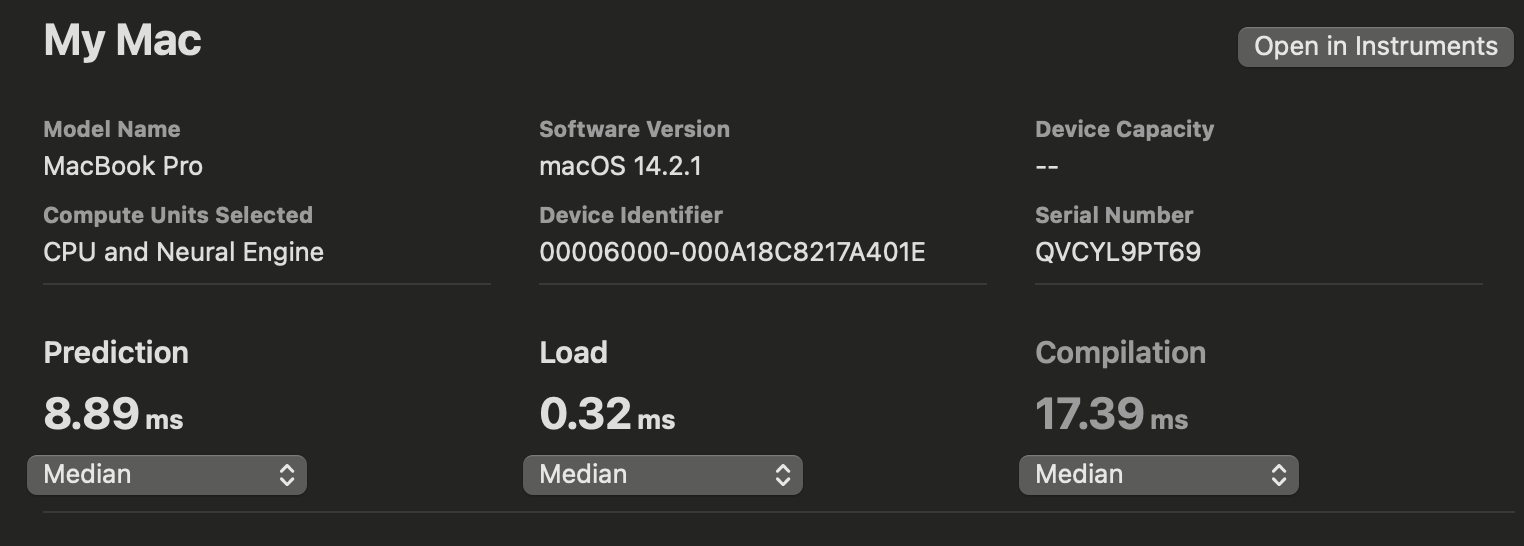This screenshot has width=1524, height=546.
Task: Click the Compute Units Selected label
Action: point(178,215)
